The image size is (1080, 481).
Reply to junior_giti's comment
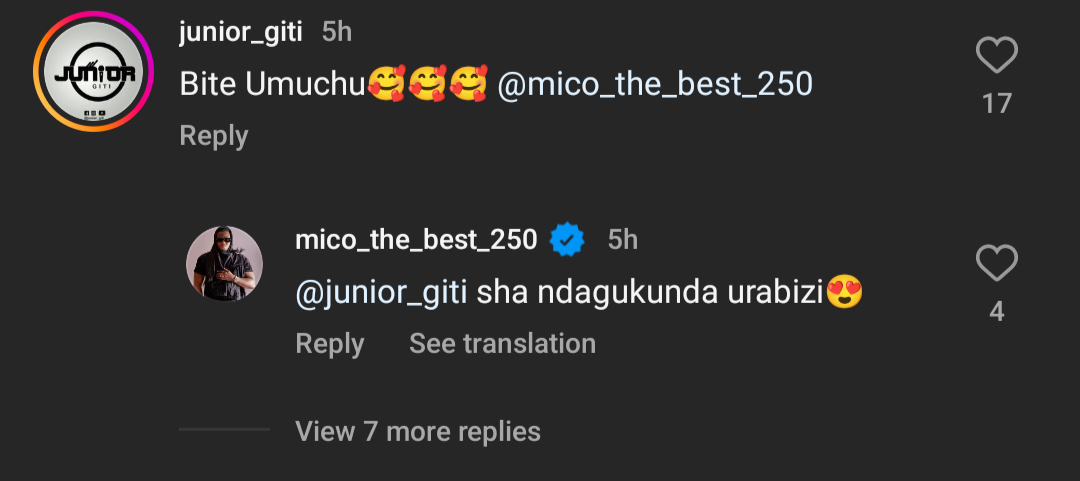click(213, 136)
